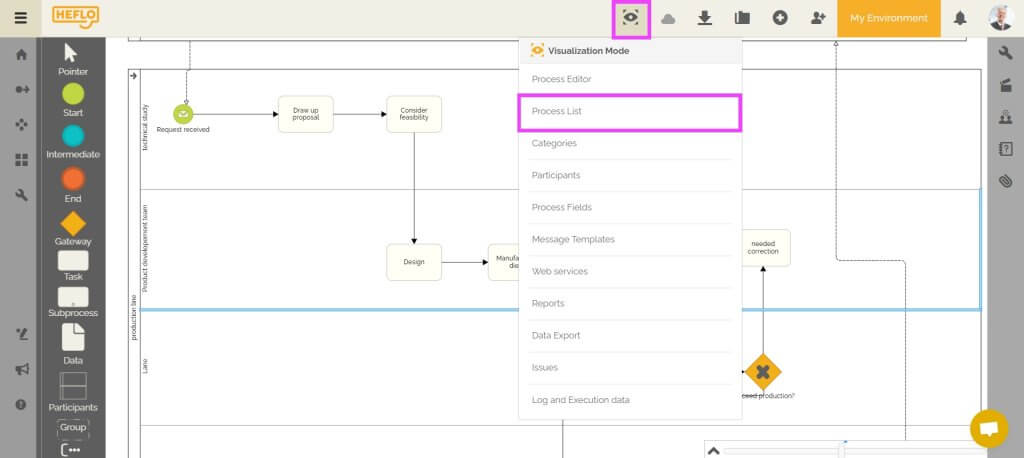Image resolution: width=1024 pixels, height=458 pixels.
Task: Select the Start event element
Action: (x=73, y=94)
